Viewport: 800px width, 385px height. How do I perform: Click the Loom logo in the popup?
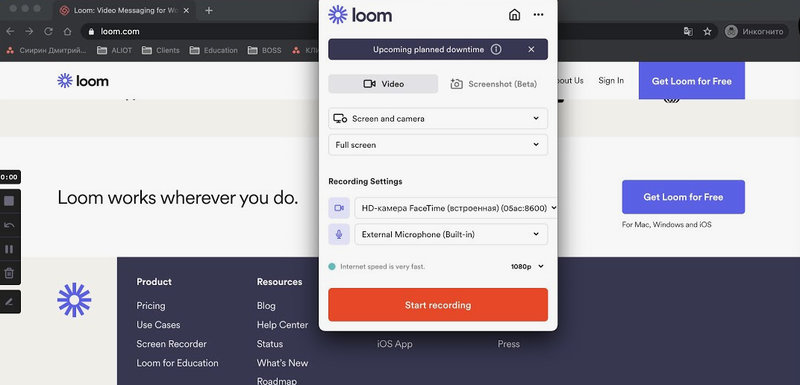[x=360, y=15]
